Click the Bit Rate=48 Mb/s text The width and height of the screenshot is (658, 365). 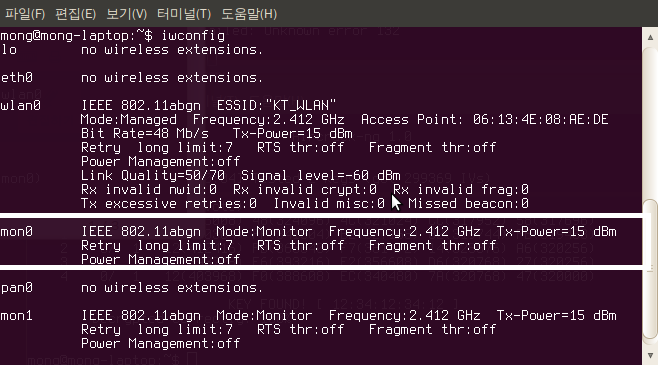click(x=145, y=133)
